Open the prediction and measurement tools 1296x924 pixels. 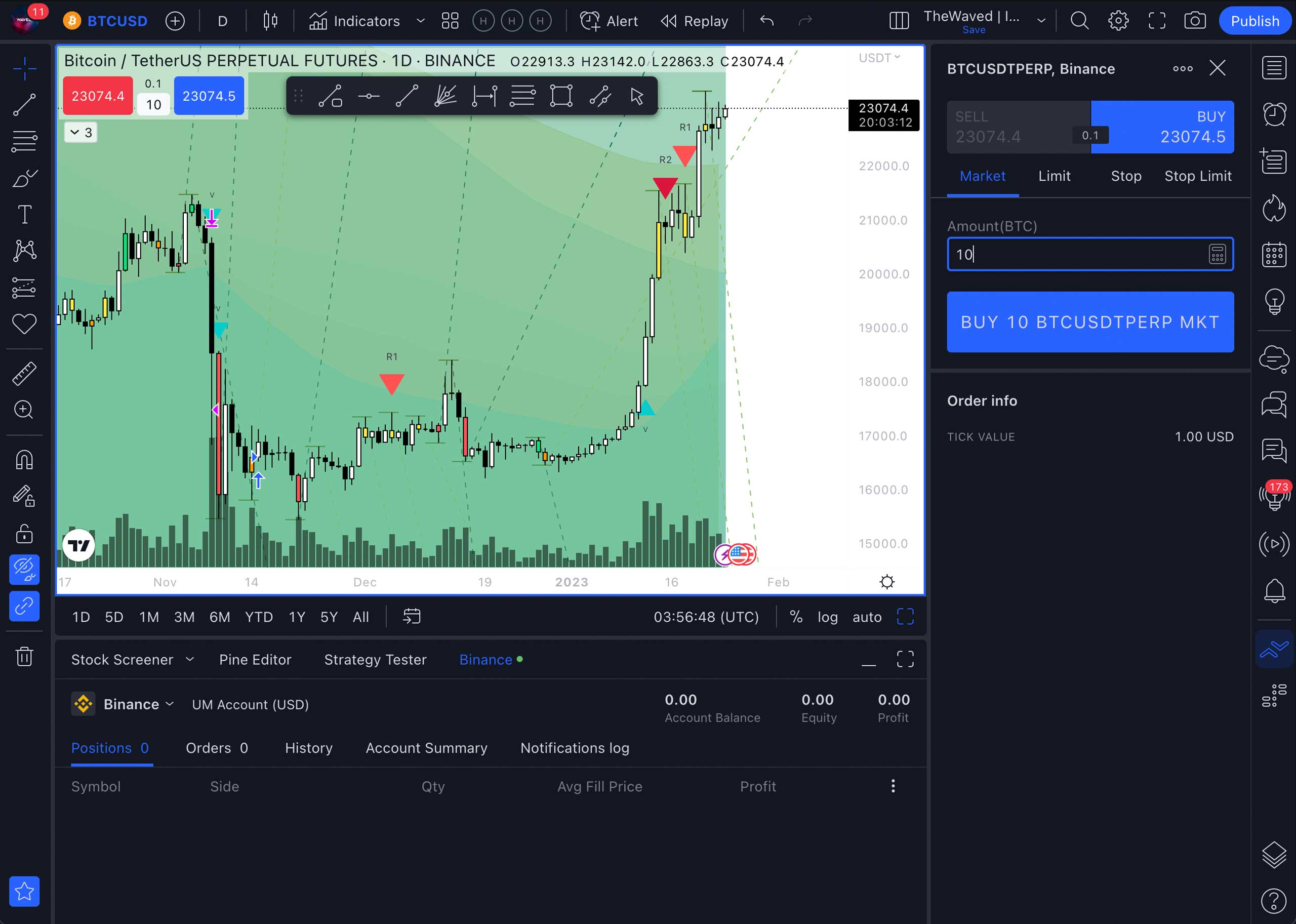click(x=24, y=288)
